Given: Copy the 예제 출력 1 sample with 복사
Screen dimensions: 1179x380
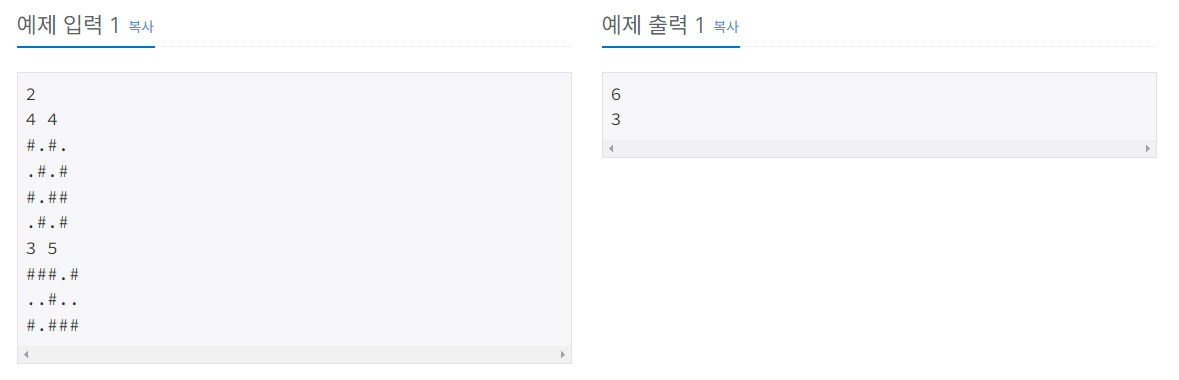Looking at the screenshot, I should pyautogui.click(x=726, y=26).
